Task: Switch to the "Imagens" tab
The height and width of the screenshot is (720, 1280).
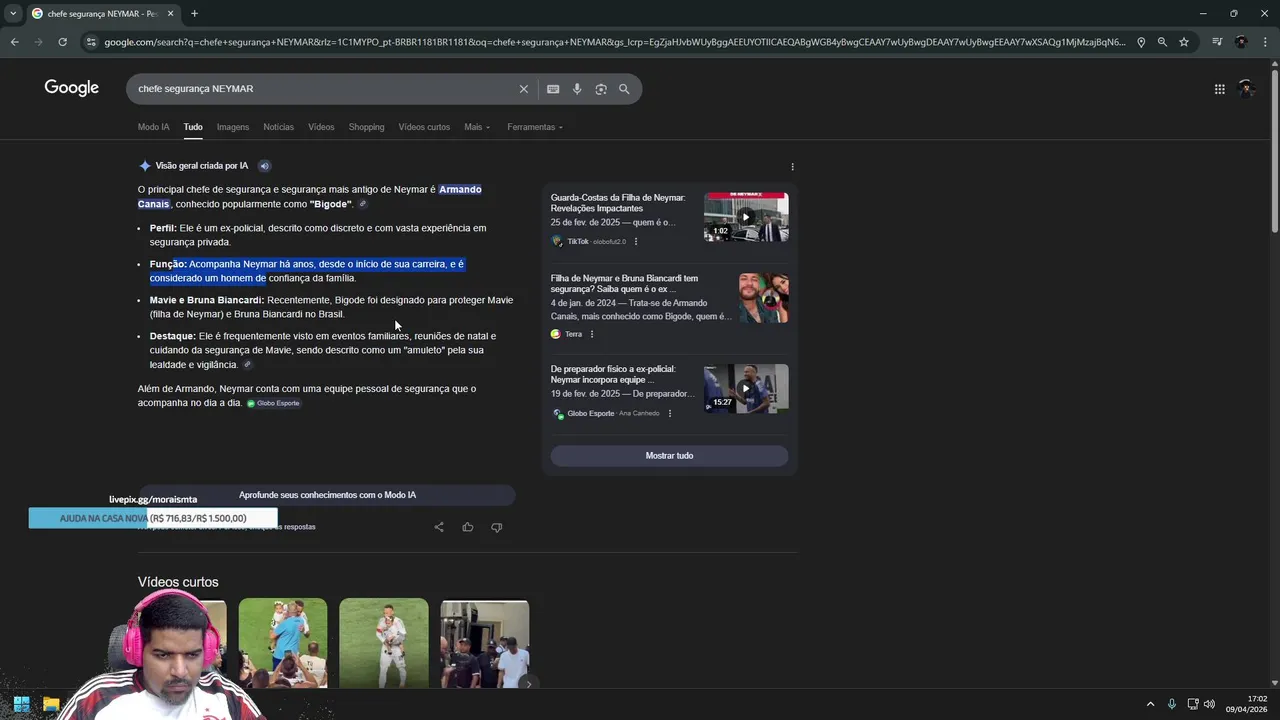Action: pos(233,127)
